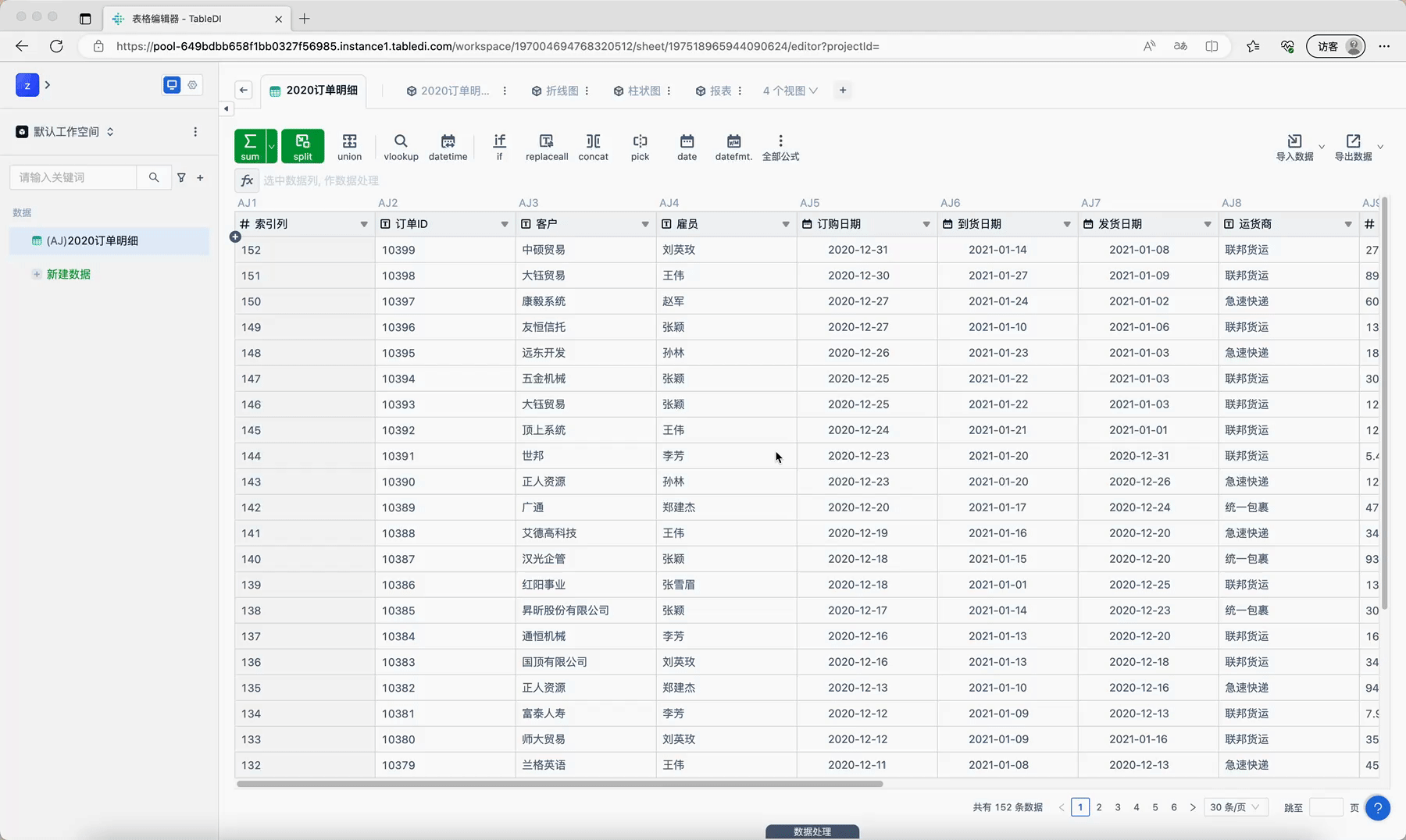
Task: Select the concat function
Action: coord(593,146)
